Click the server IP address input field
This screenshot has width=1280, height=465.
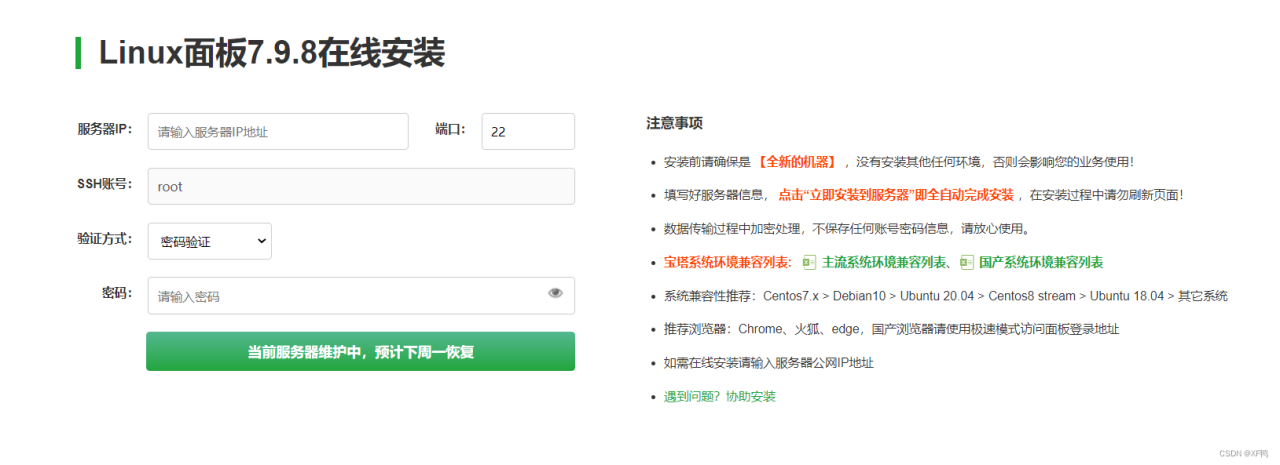pos(278,132)
